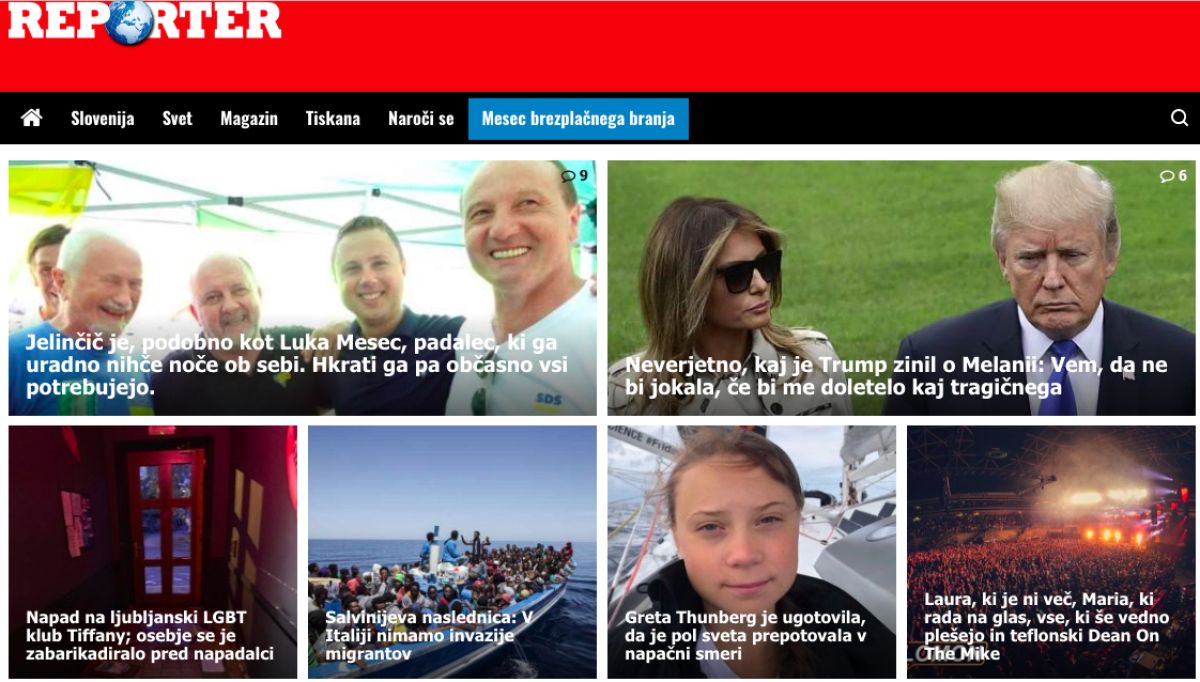Open the Jelinčič and Luka Mesec headline
Image resolution: width=1200 pixels, height=682 pixels.
point(297,365)
